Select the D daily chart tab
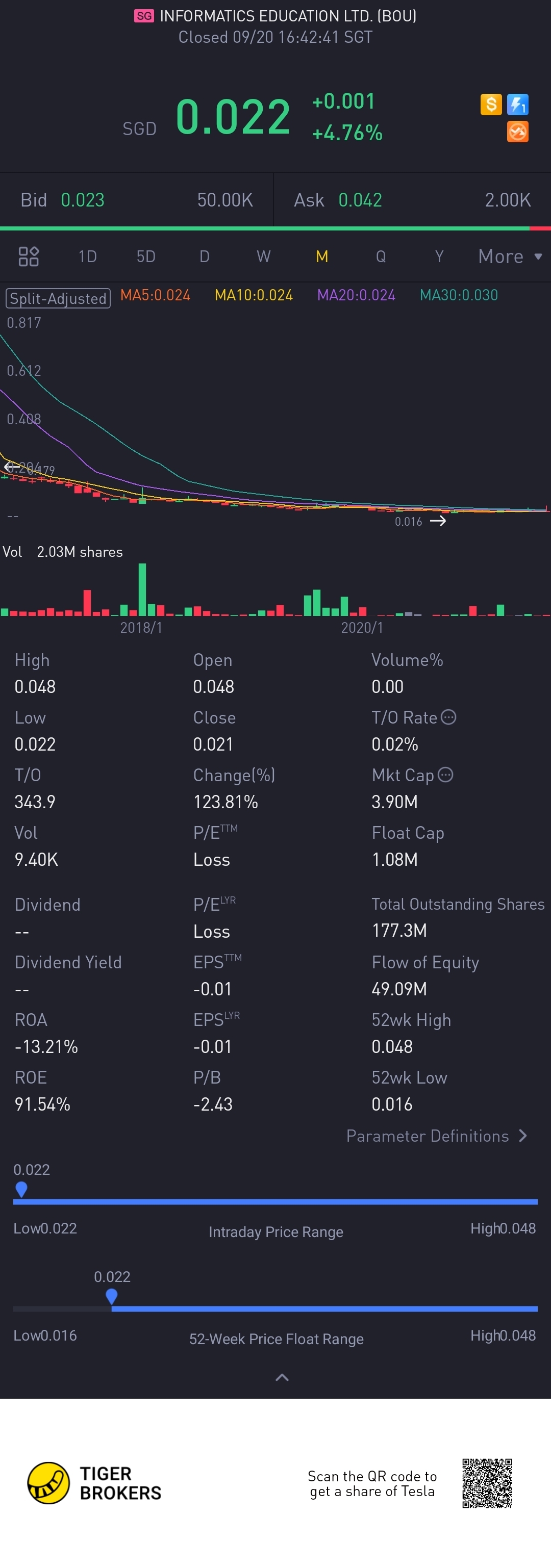Screen dimensions: 551x1568 tap(205, 256)
